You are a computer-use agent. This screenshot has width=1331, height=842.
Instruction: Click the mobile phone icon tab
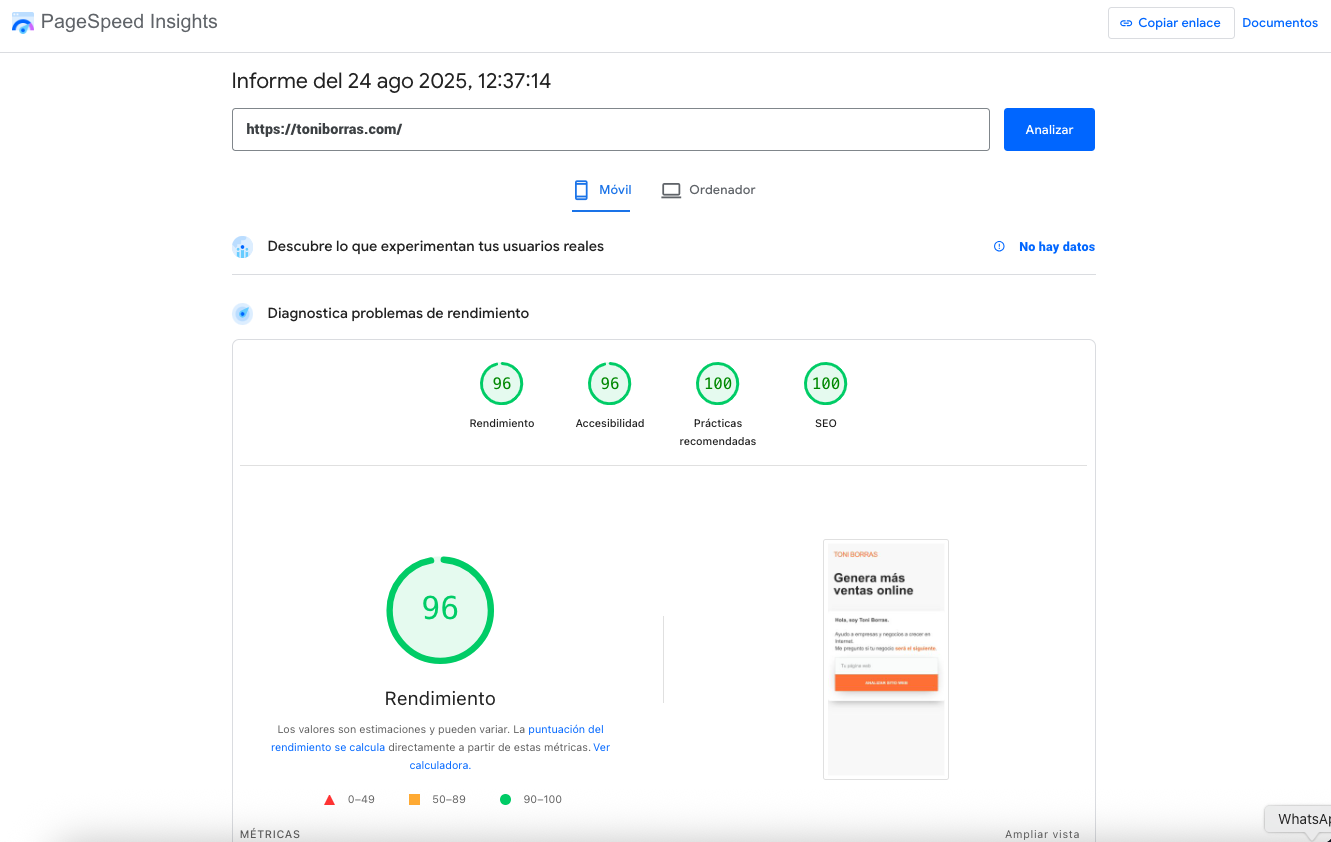581,190
